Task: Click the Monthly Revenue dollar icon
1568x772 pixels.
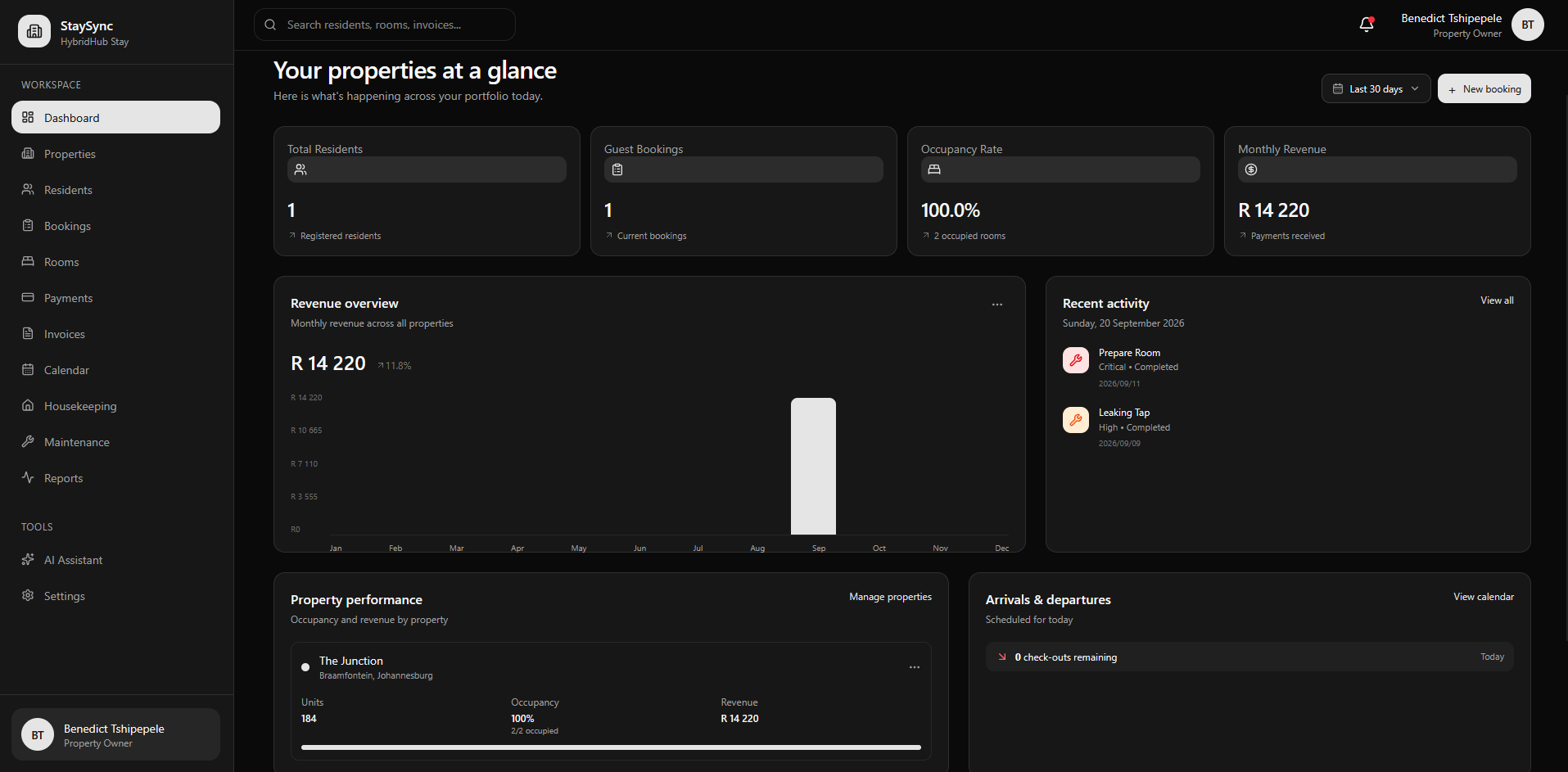Action: pyautogui.click(x=1251, y=169)
